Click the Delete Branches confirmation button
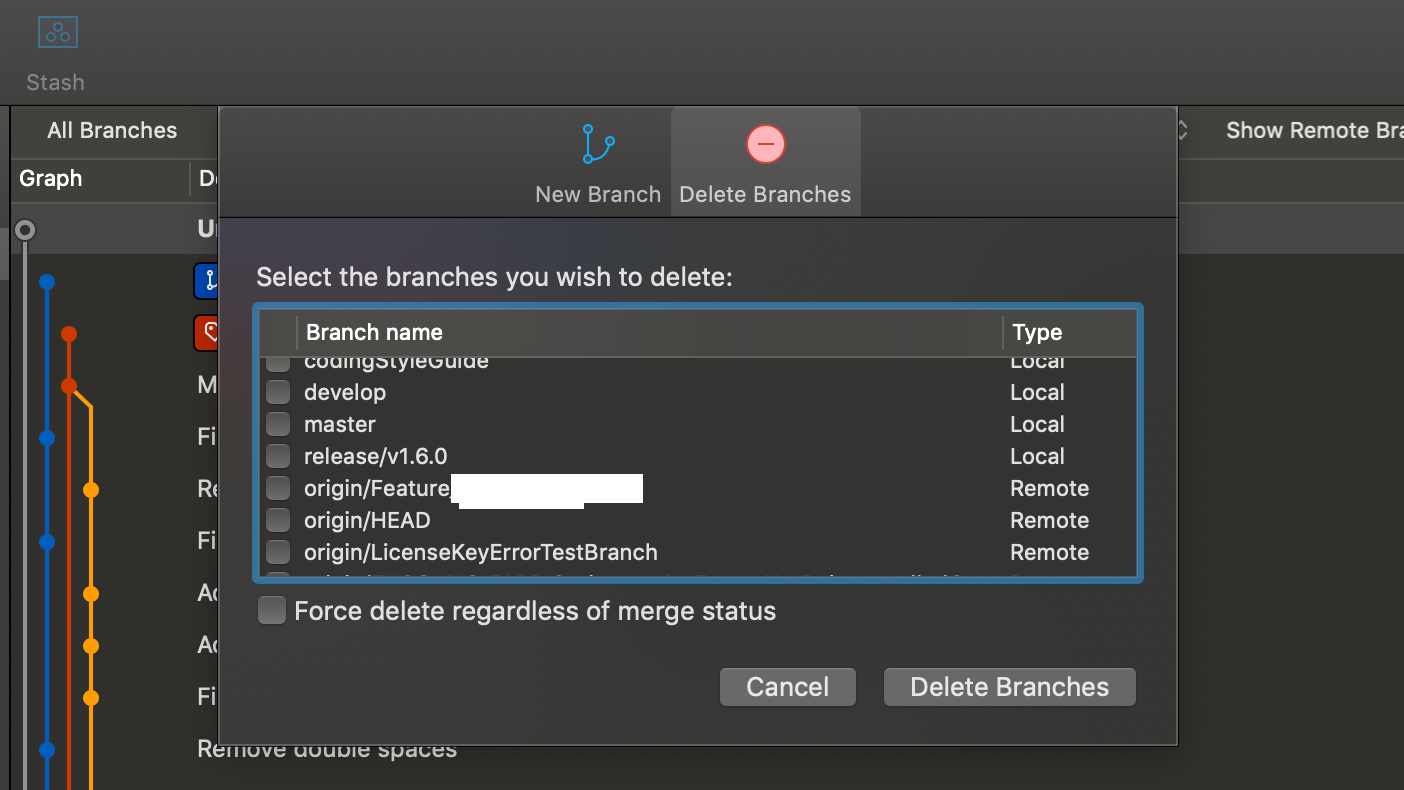This screenshot has width=1404, height=790. tap(1008, 687)
